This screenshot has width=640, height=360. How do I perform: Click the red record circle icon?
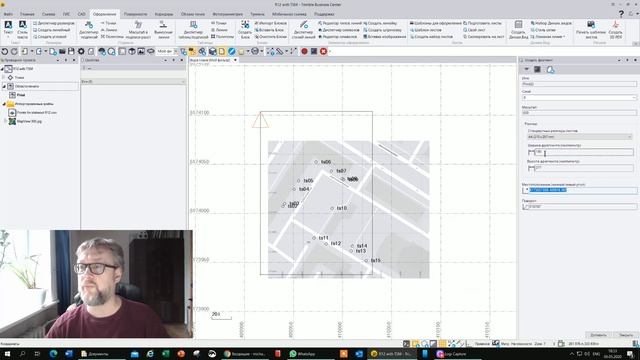click(304, 51)
